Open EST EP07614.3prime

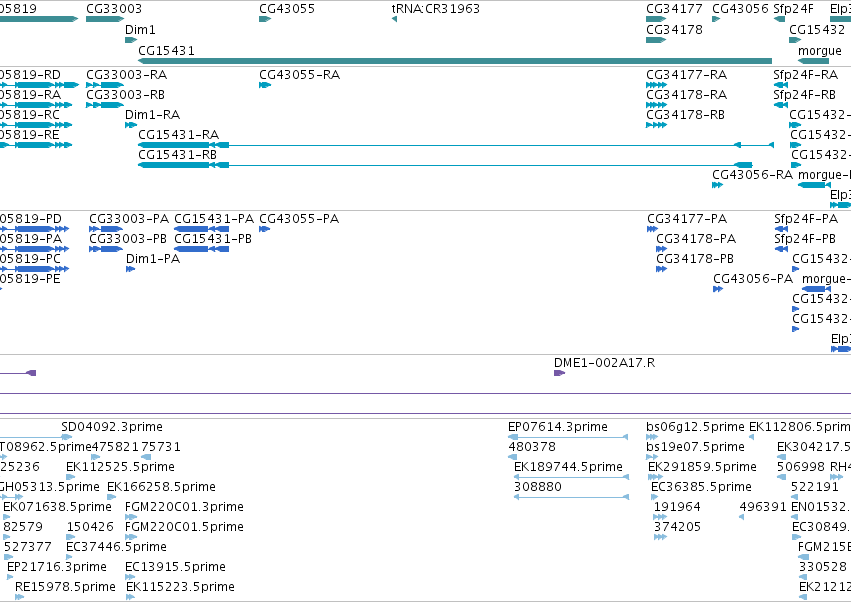pos(558,427)
